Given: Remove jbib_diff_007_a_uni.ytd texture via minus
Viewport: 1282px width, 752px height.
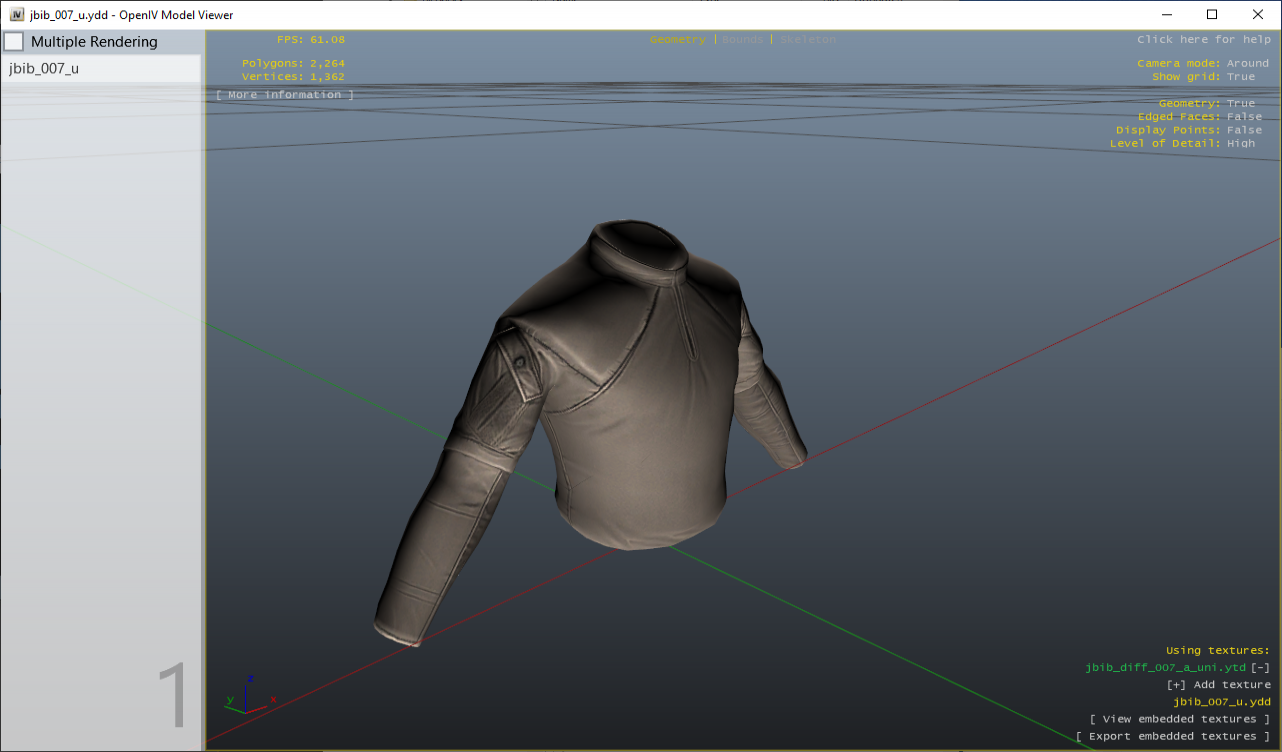Looking at the screenshot, I should point(1261,667).
